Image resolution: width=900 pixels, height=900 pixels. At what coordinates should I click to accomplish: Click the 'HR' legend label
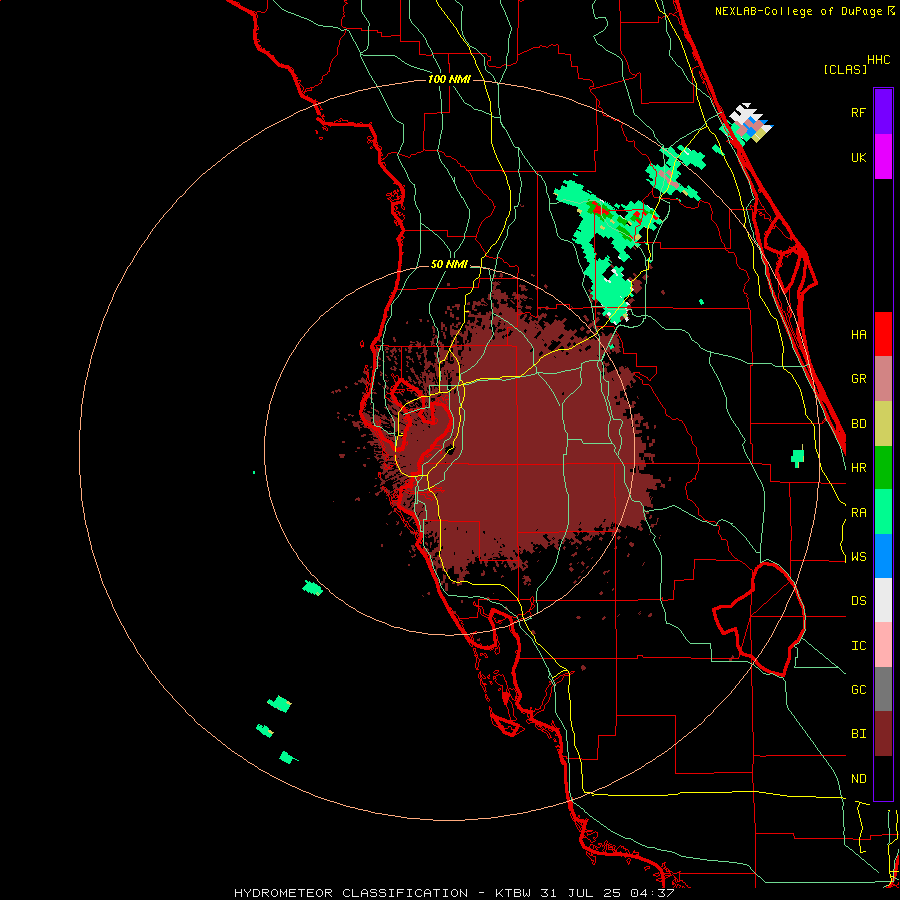tap(858, 468)
